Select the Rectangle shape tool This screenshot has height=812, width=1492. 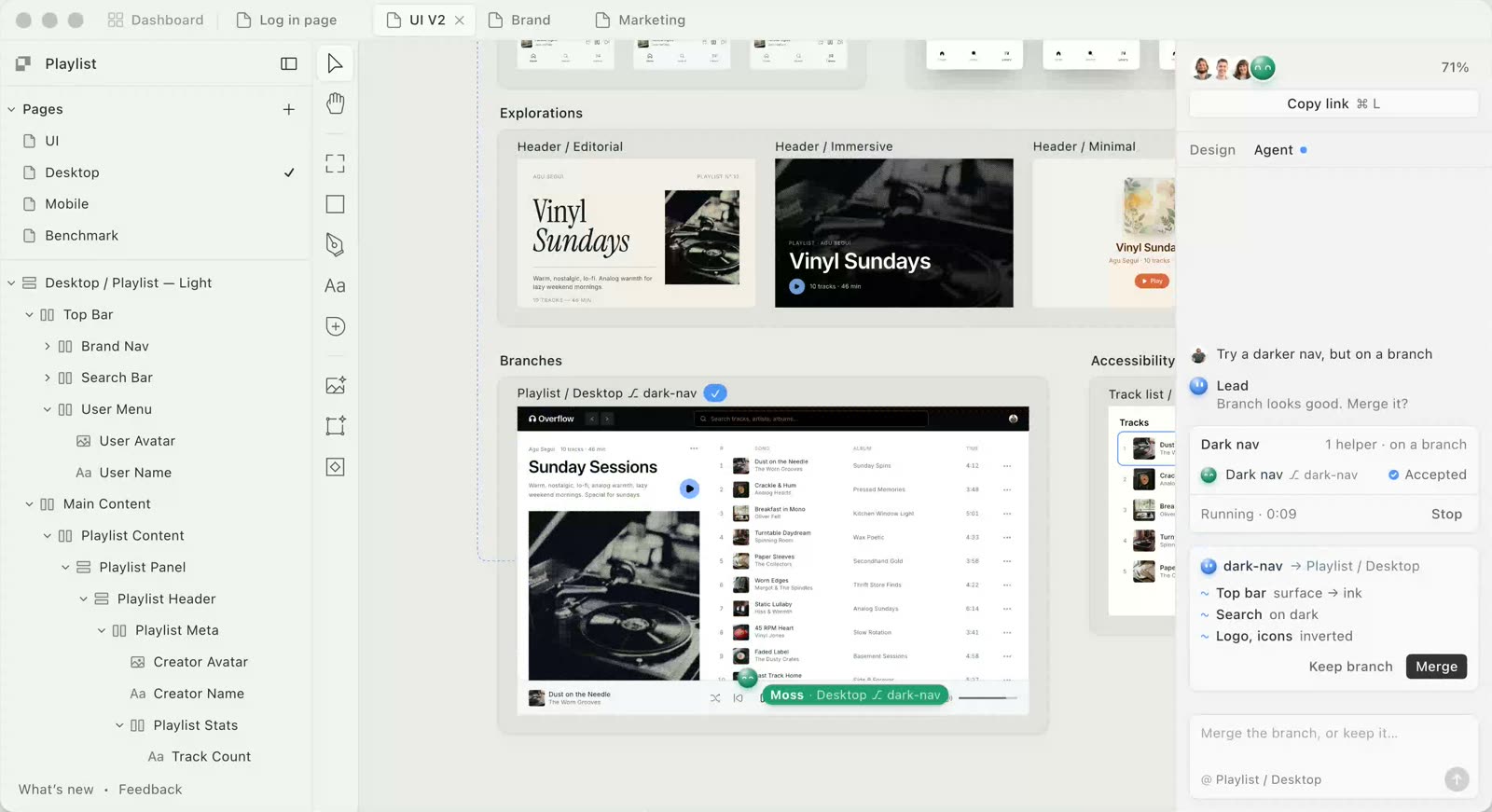click(335, 204)
